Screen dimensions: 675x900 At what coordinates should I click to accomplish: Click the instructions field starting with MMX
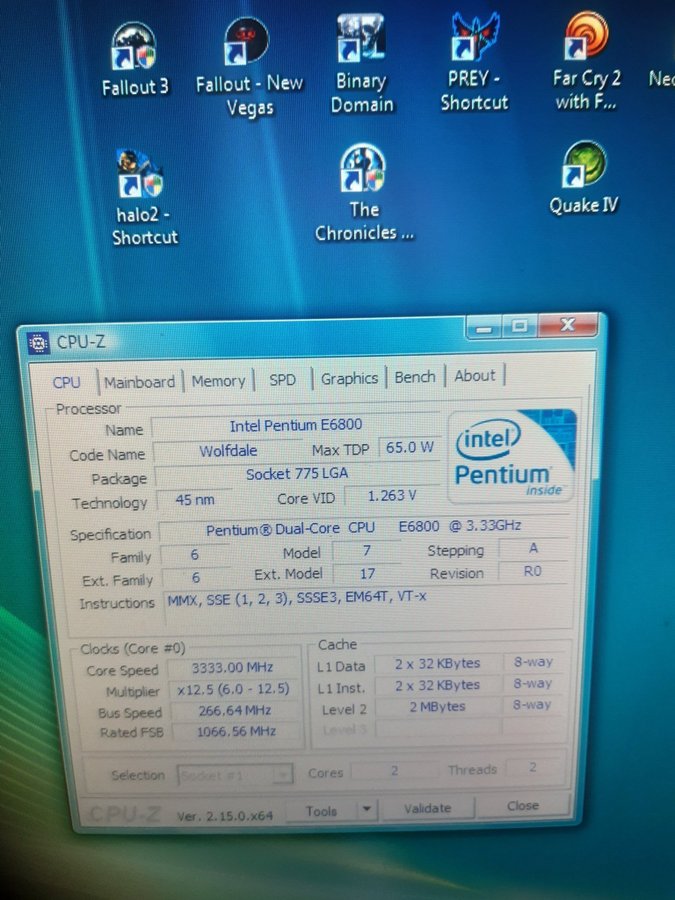coord(367,608)
